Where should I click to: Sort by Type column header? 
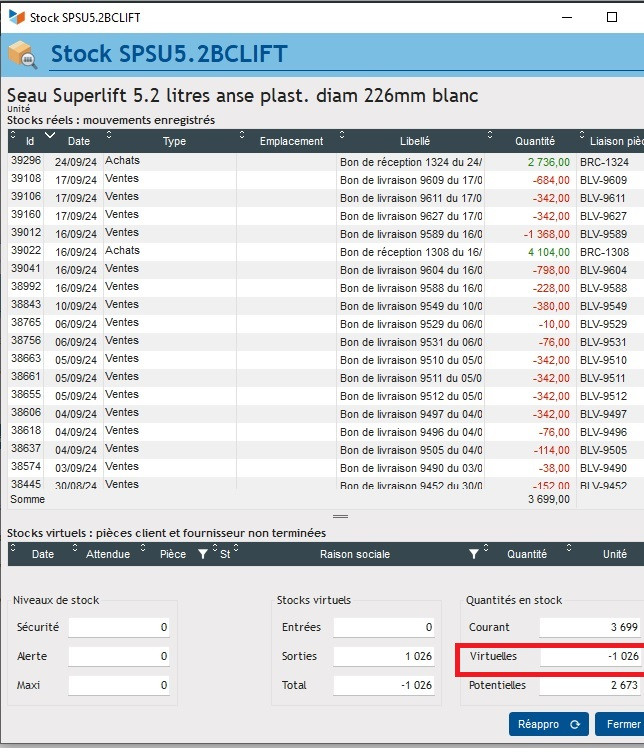(174, 141)
